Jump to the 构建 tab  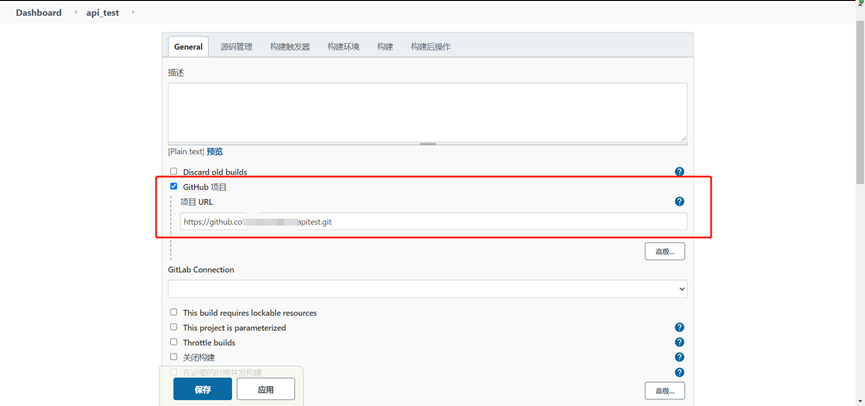pos(385,47)
